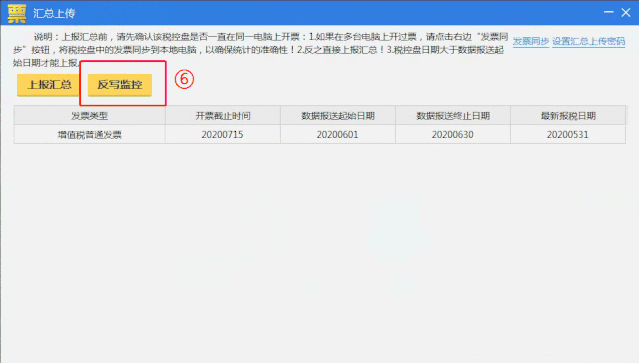The height and width of the screenshot is (363, 639).
Task: Select the cell showing 20200601
Action: [338, 134]
